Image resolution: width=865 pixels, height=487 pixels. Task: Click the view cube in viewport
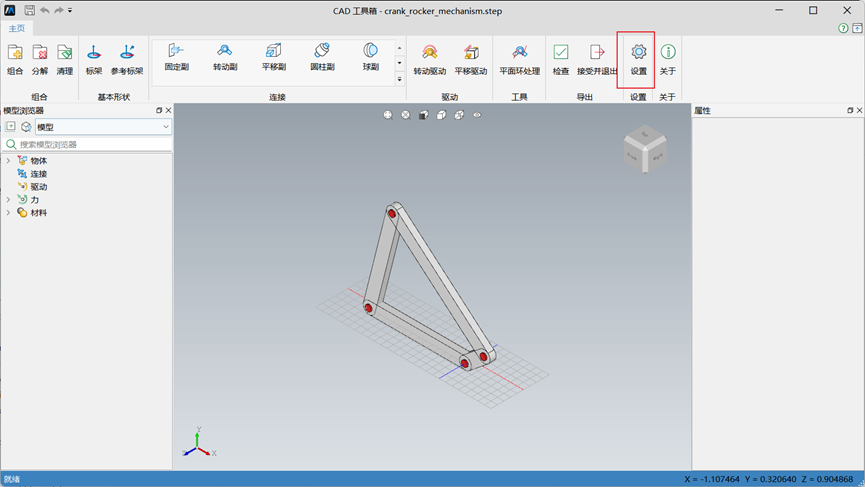coord(645,149)
